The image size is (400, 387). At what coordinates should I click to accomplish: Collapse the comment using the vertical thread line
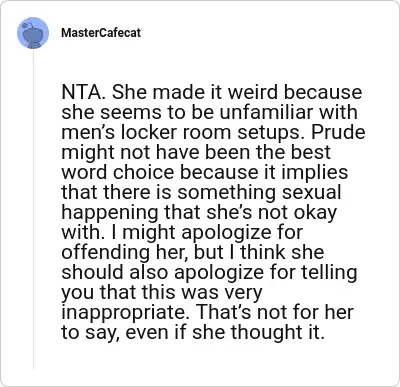[33, 209]
